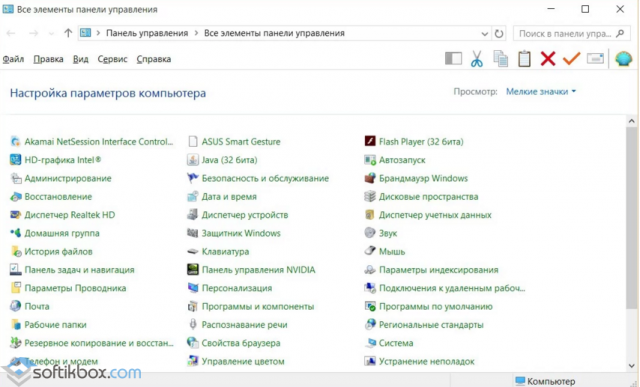The height and width of the screenshot is (387, 640).
Task: Open the Файл menu
Action: pos(13,59)
